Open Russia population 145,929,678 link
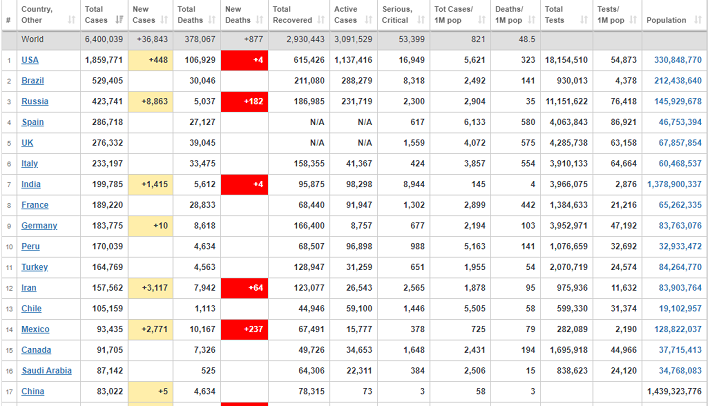 tap(677, 101)
